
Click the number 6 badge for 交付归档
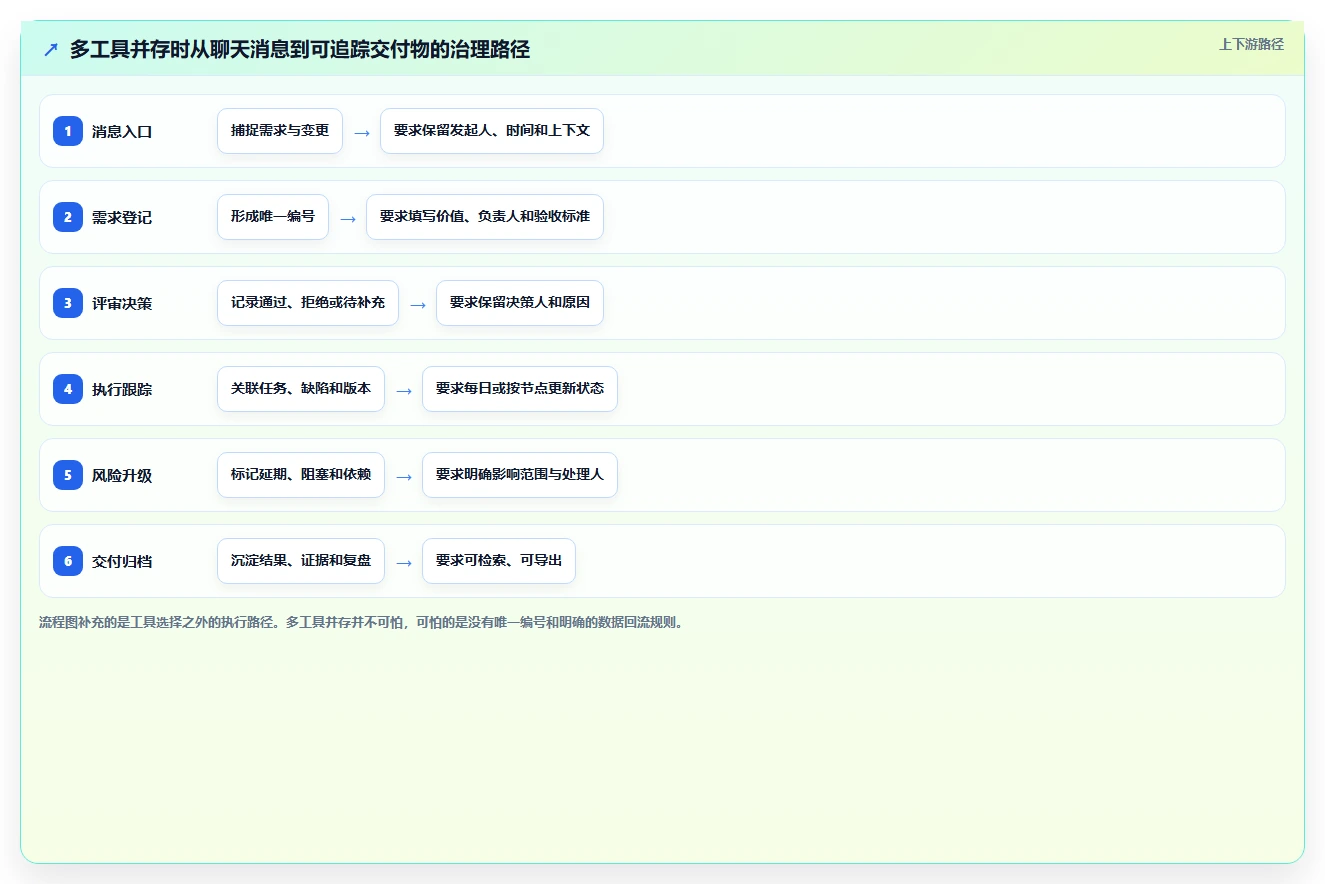[68, 560]
